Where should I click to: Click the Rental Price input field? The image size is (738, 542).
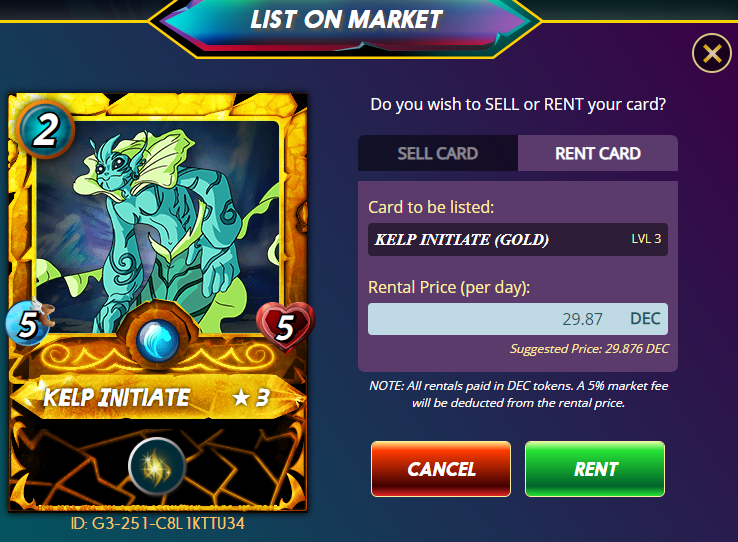pos(518,319)
